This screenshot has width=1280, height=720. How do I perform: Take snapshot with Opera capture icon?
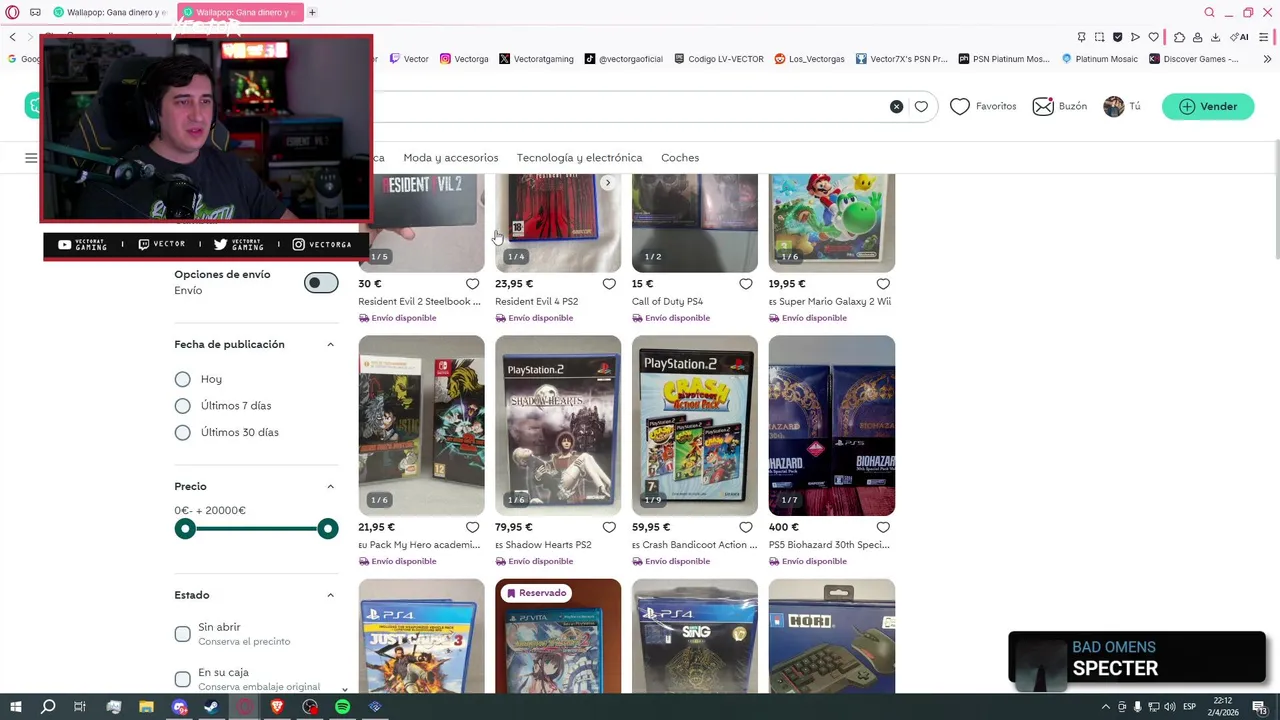click(1099, 37)
